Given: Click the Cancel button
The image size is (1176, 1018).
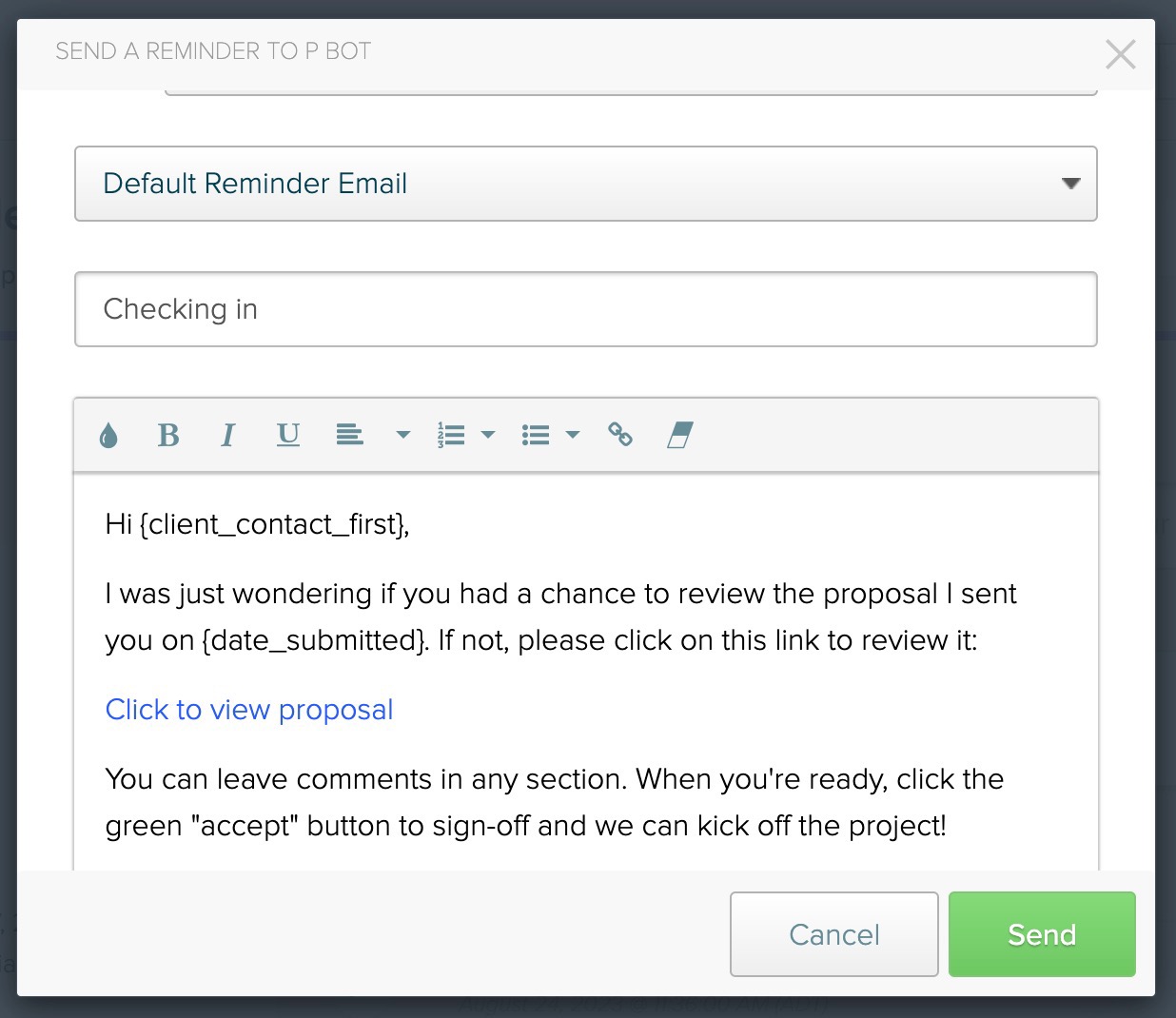Looking at the screenshot, I should (x=834, y=934).
